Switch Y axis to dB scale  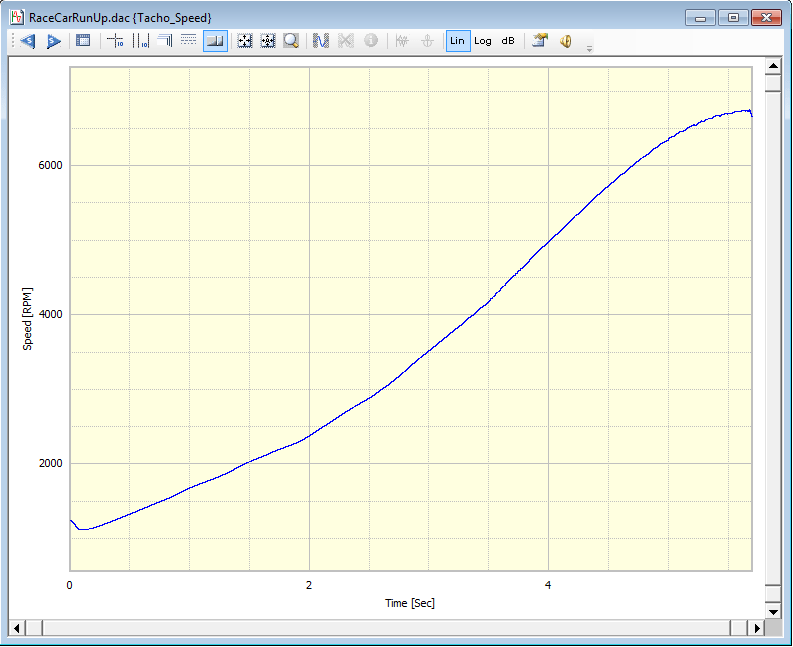coord(508,41)
